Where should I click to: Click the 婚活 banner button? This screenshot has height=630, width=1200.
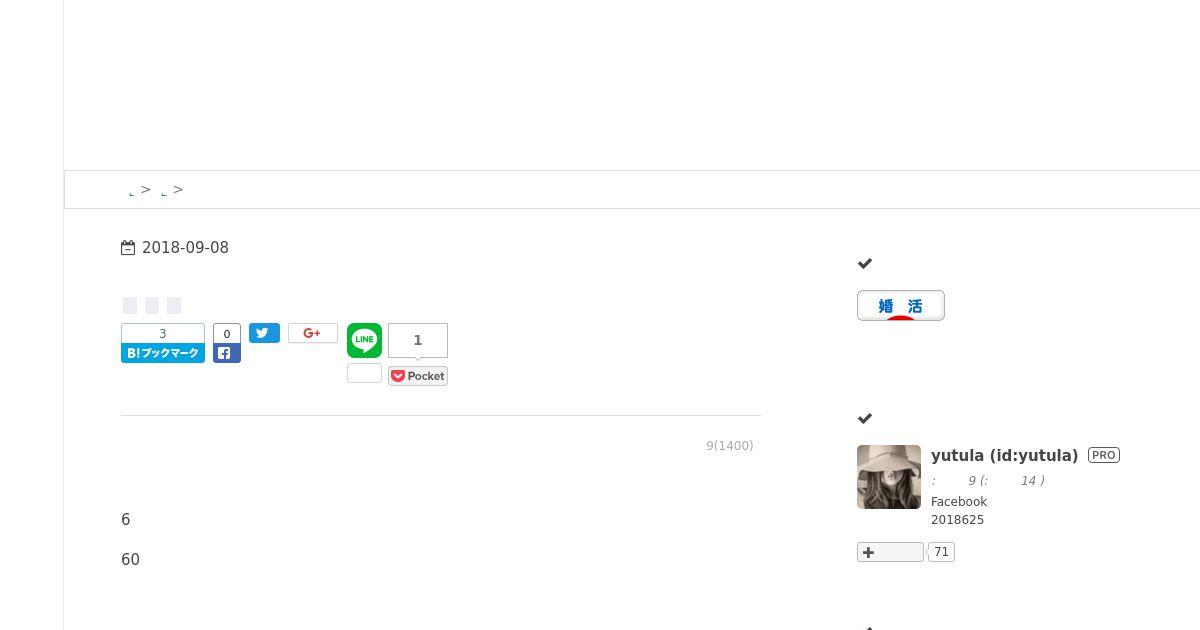[x=901, y=306]
